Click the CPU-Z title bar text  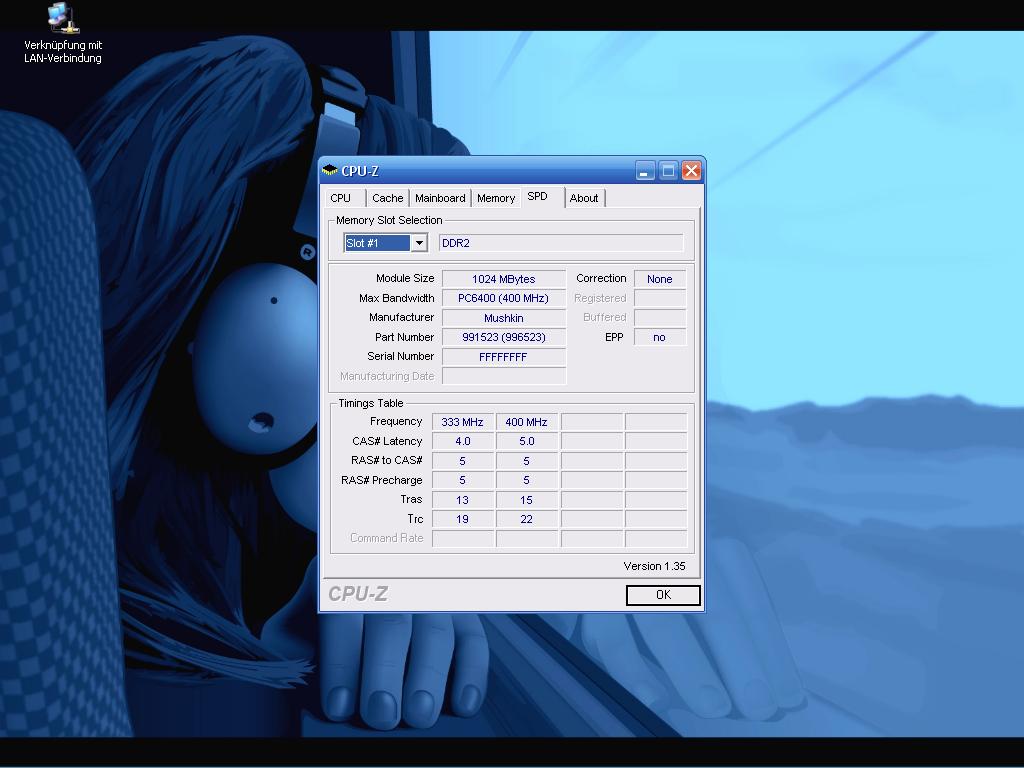[x=360, y=171]
